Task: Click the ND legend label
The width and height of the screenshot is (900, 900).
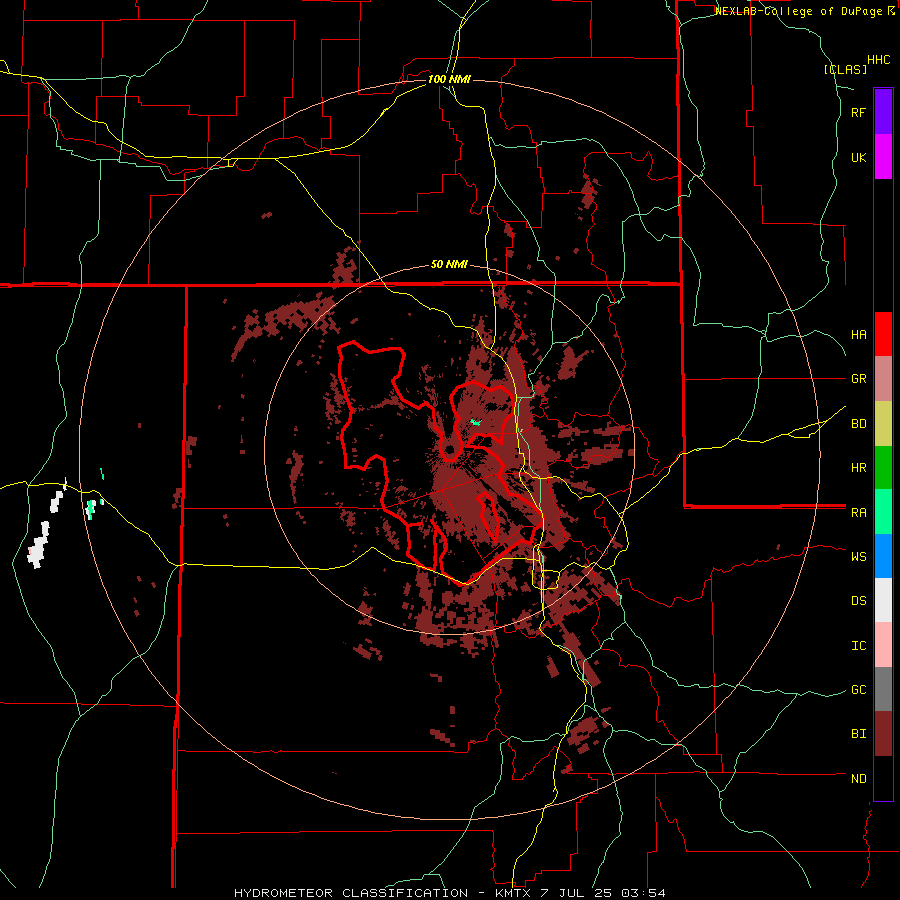Action: [859, 779]
